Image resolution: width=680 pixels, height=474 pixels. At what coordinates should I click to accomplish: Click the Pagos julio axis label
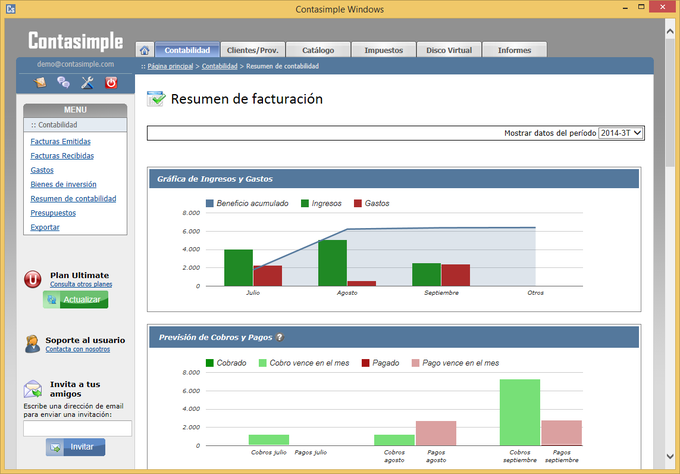311,452
